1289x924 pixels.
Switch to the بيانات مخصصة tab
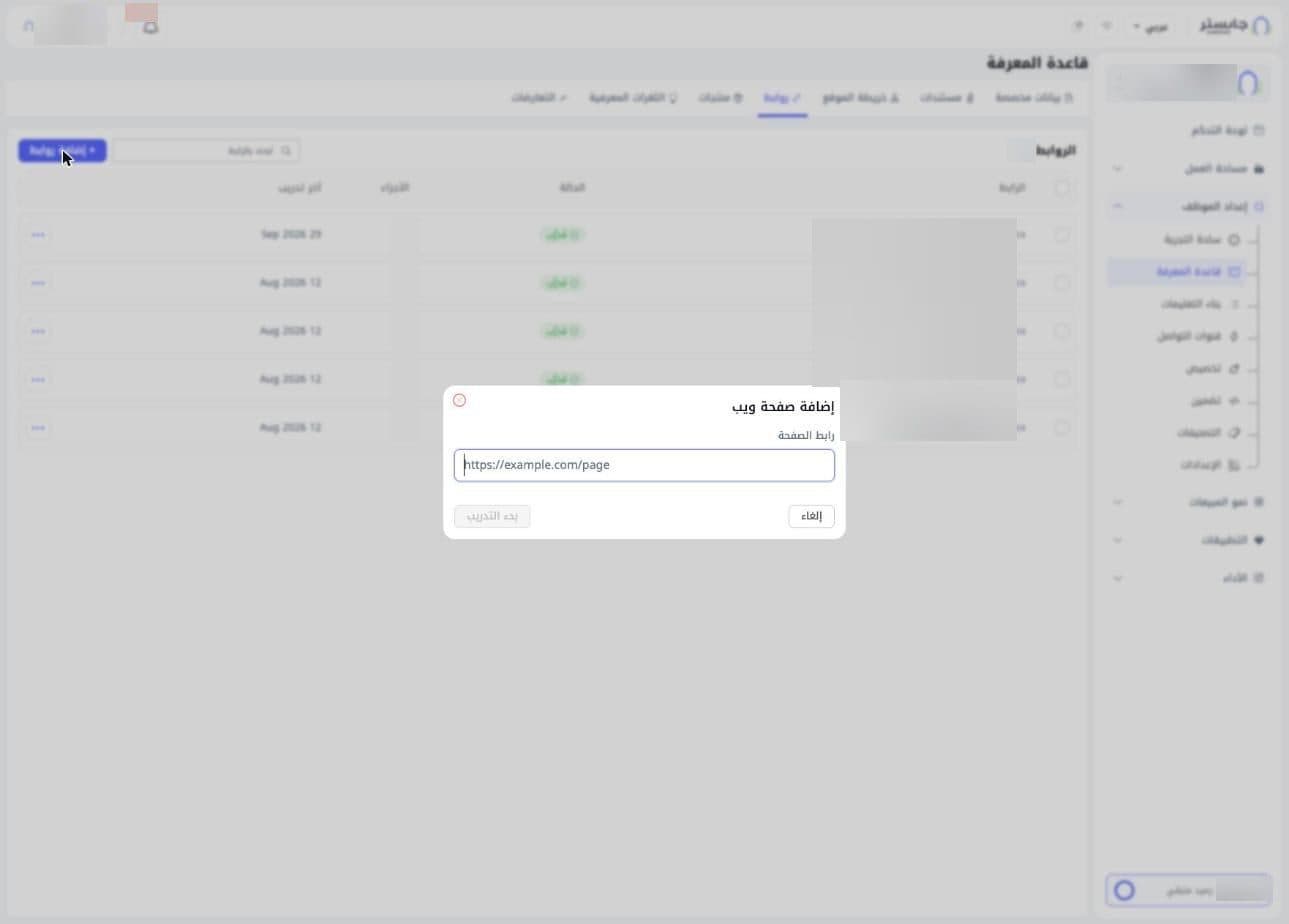tap(1034, 98)
